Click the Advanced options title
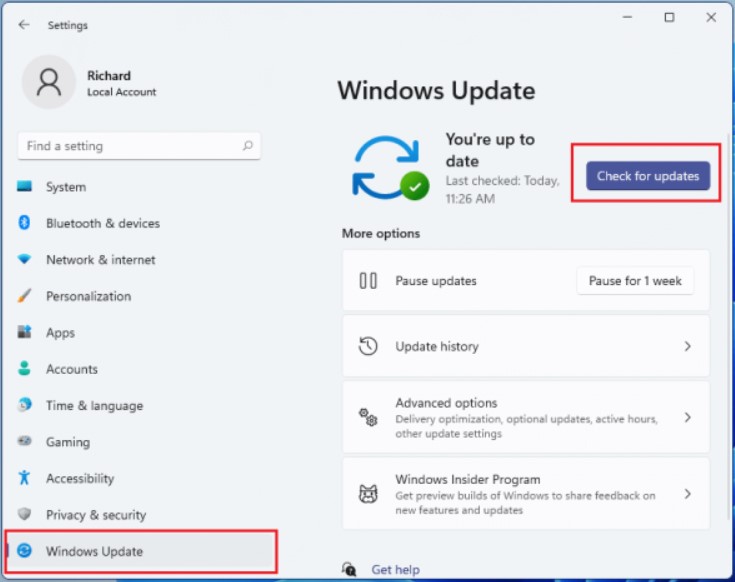The height and width of the screenshot is (582, 735). click(x=446, y=403)
